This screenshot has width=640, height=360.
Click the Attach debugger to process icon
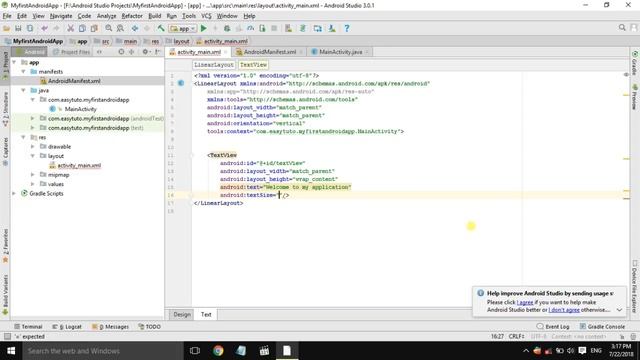tap(262, 29)
